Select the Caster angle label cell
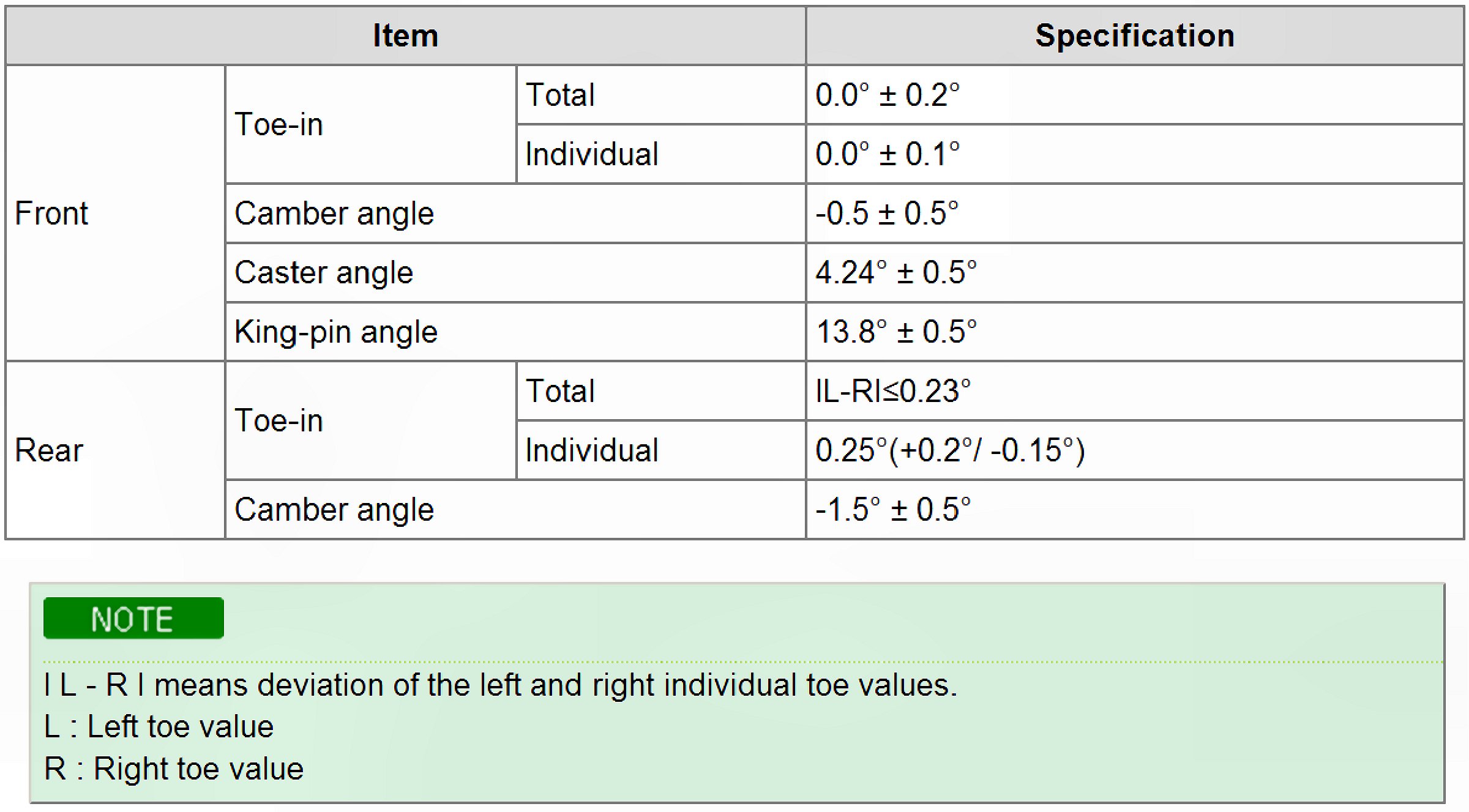The height and width of the screenshot is (812, 1469). 324,272
